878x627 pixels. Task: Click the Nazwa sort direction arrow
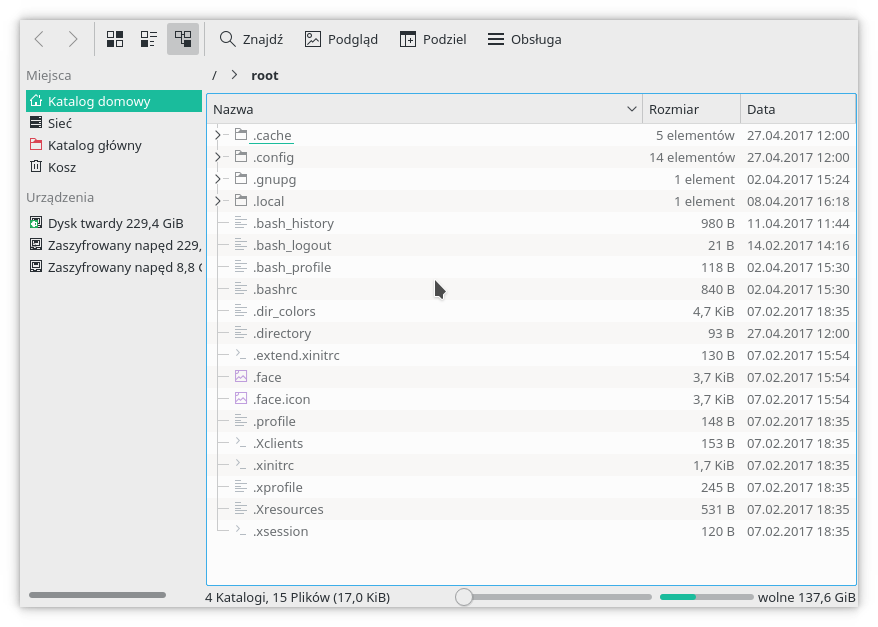pos(632,109)
